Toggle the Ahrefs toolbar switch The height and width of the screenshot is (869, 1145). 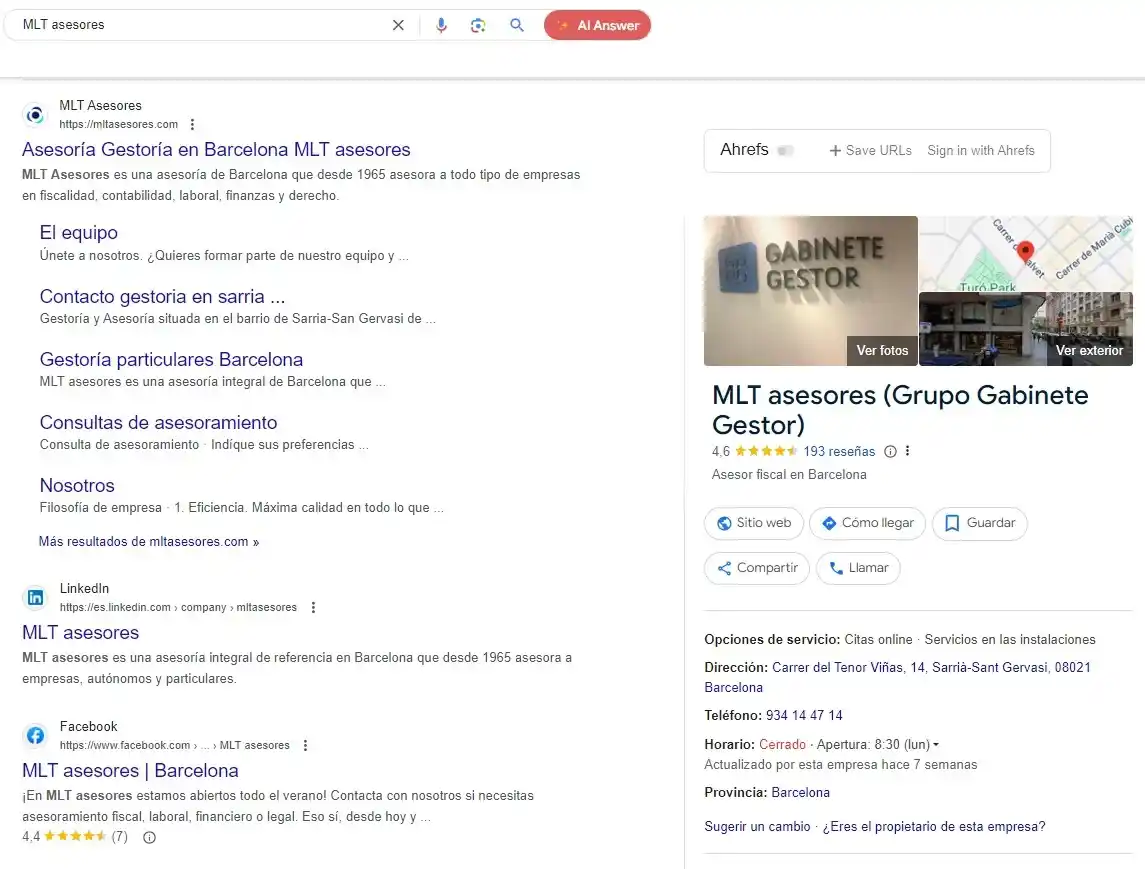click(x=786, y=150)
